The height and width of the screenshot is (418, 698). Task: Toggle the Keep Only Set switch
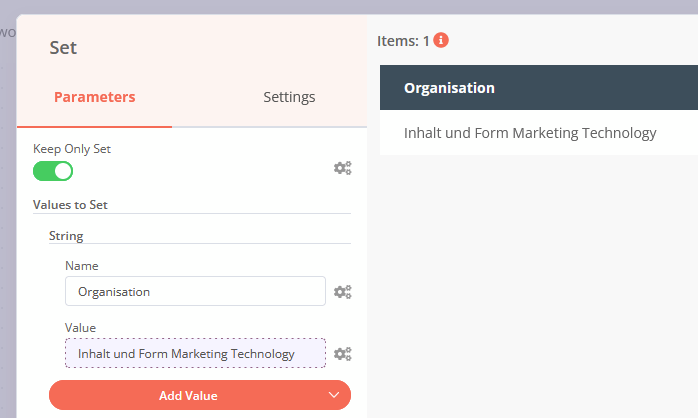pyautogui.click(x=53, y=171)
